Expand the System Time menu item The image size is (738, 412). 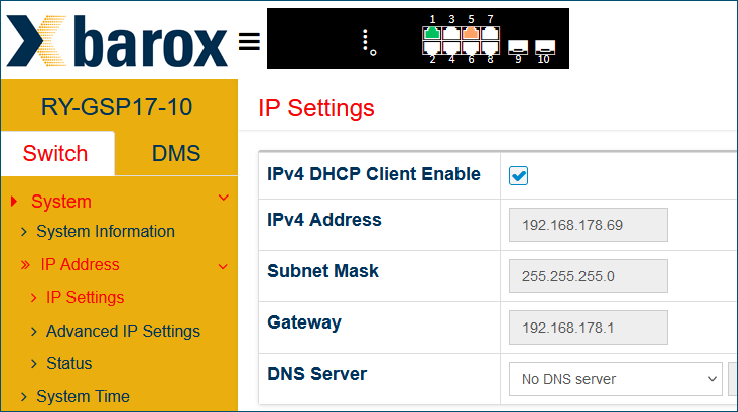83,396
